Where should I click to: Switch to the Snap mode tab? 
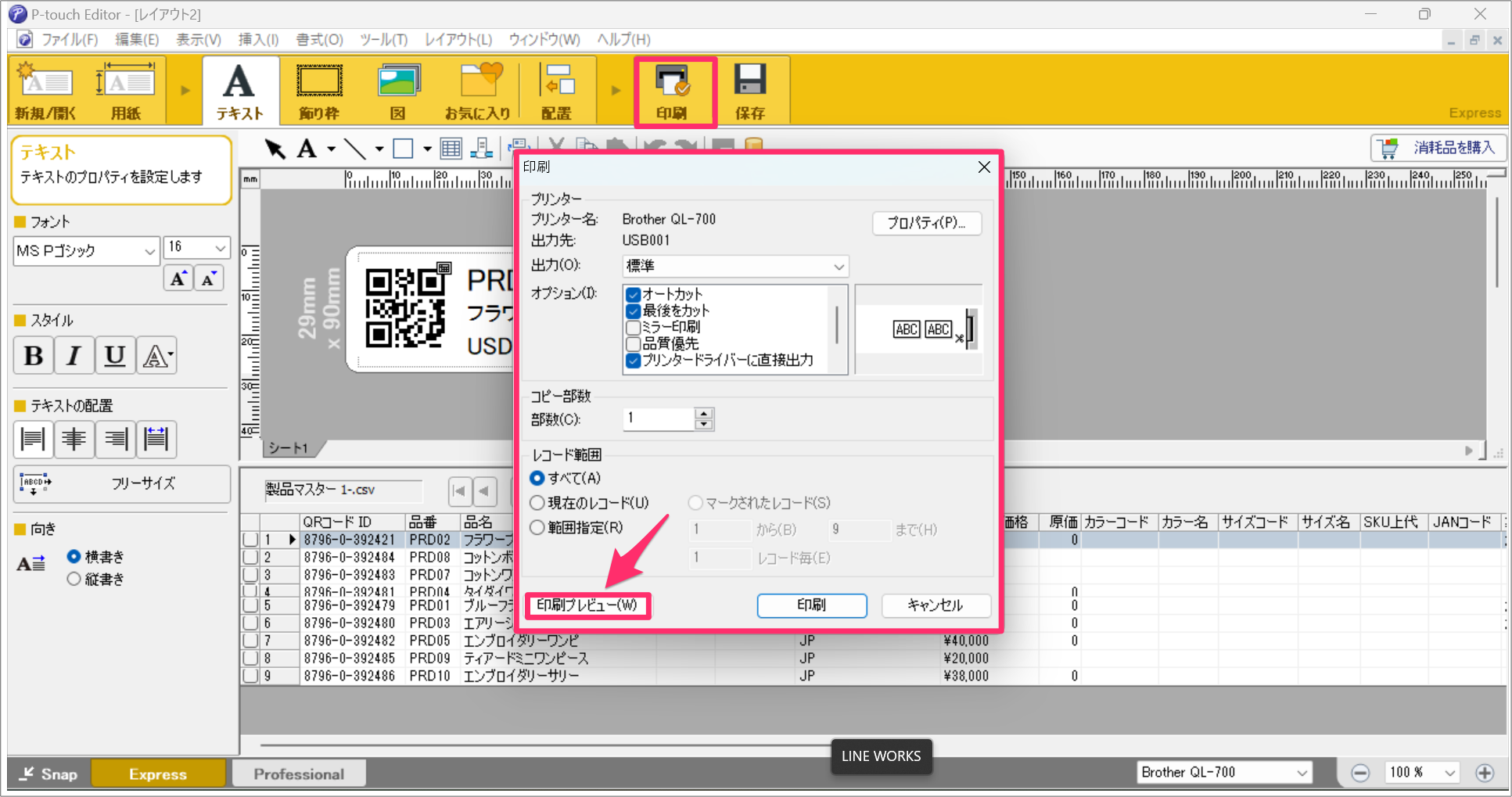coord(48,774)
